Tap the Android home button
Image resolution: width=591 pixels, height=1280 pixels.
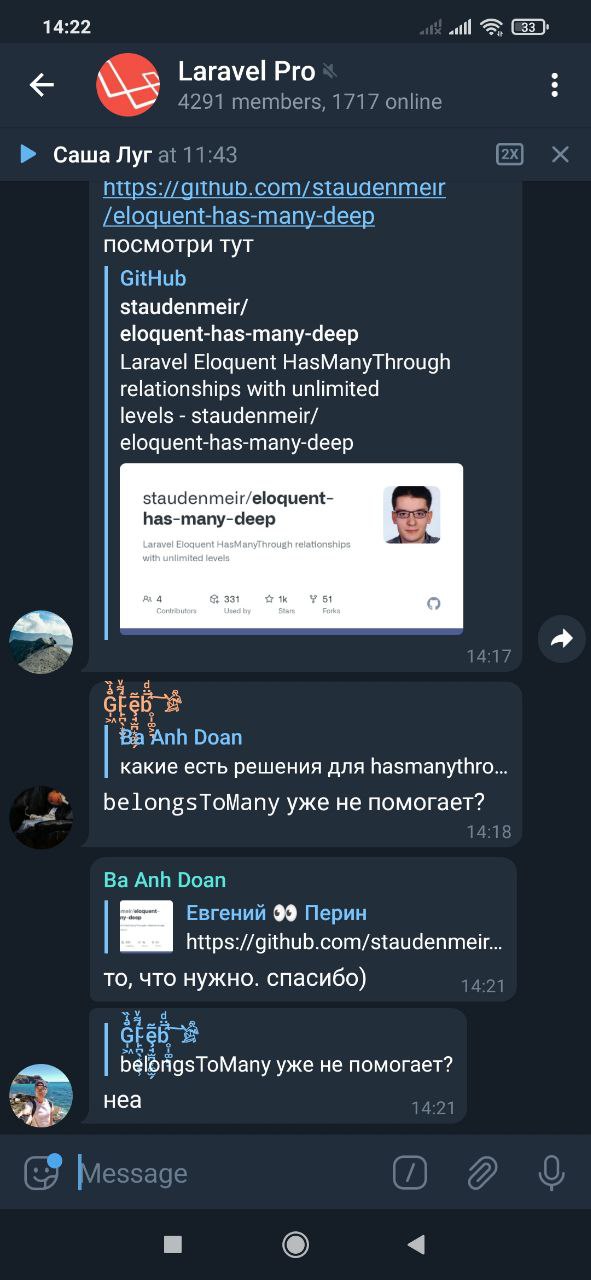295,1244
